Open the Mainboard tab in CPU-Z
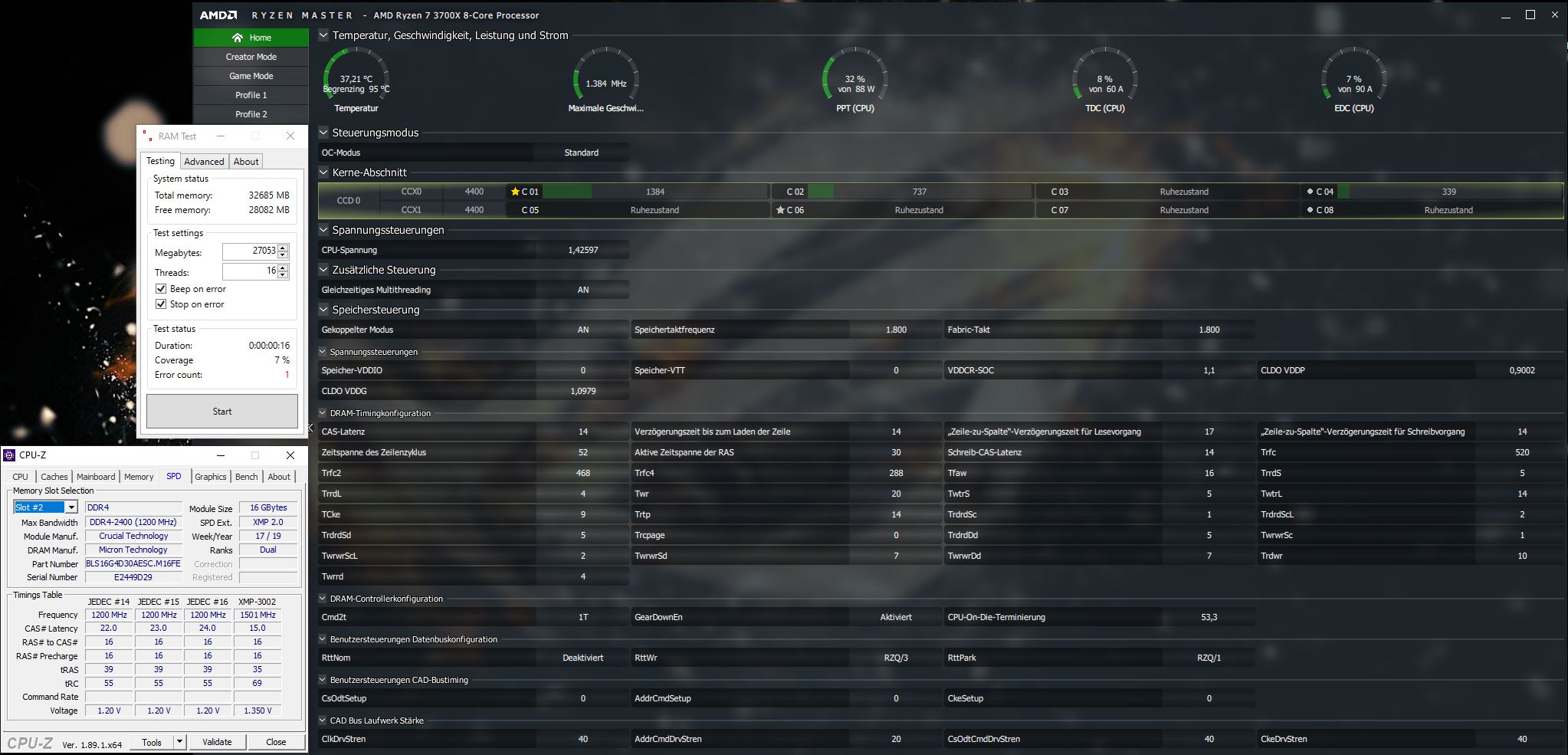 click(x=96, y=477)
